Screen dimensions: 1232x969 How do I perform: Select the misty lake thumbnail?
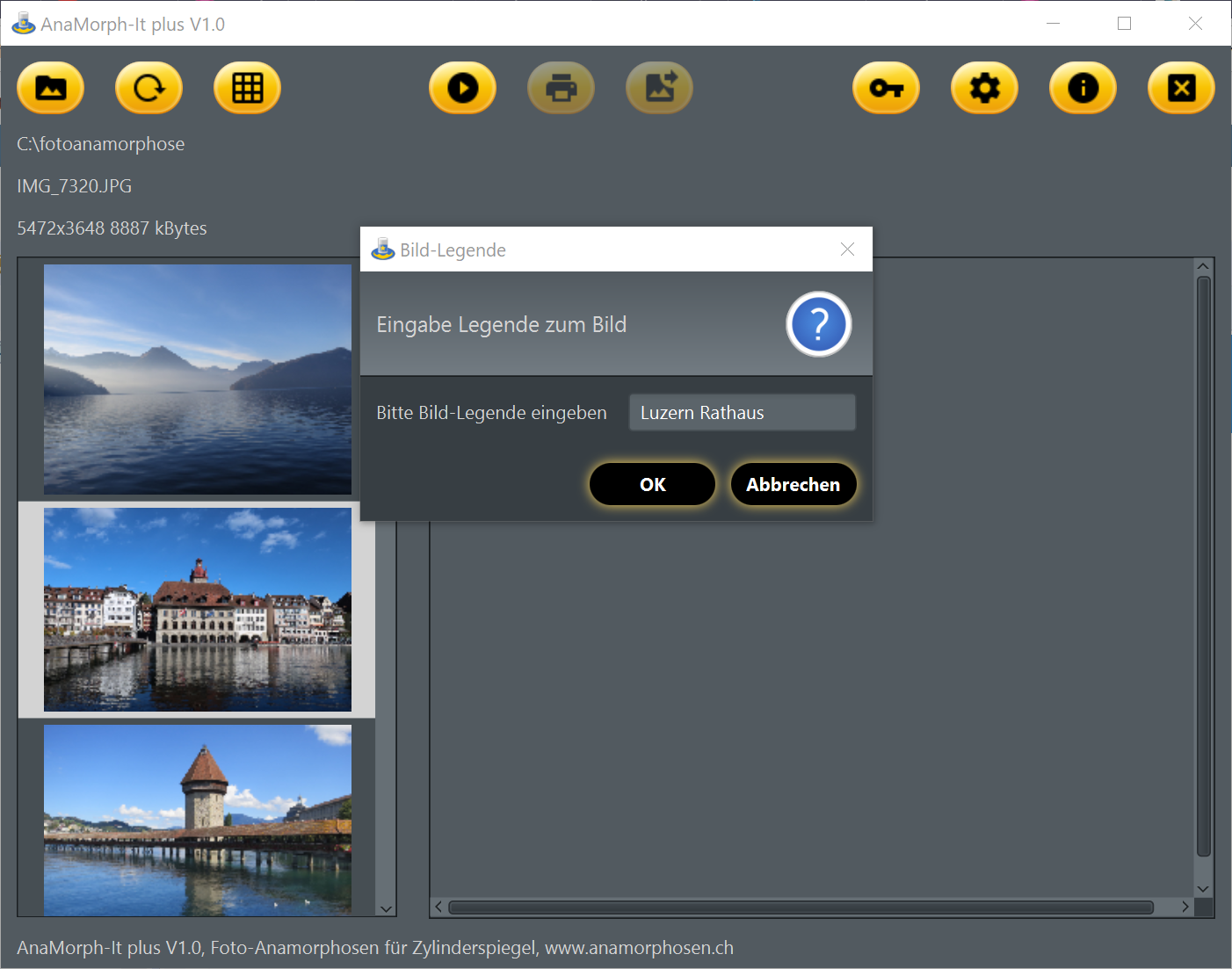click(x=198, y=379)
